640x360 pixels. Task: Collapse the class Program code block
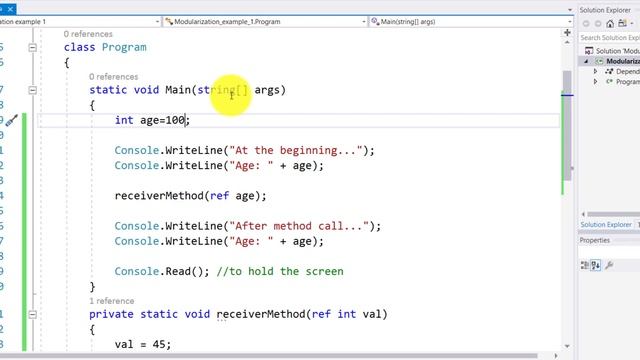click(33, 48)
